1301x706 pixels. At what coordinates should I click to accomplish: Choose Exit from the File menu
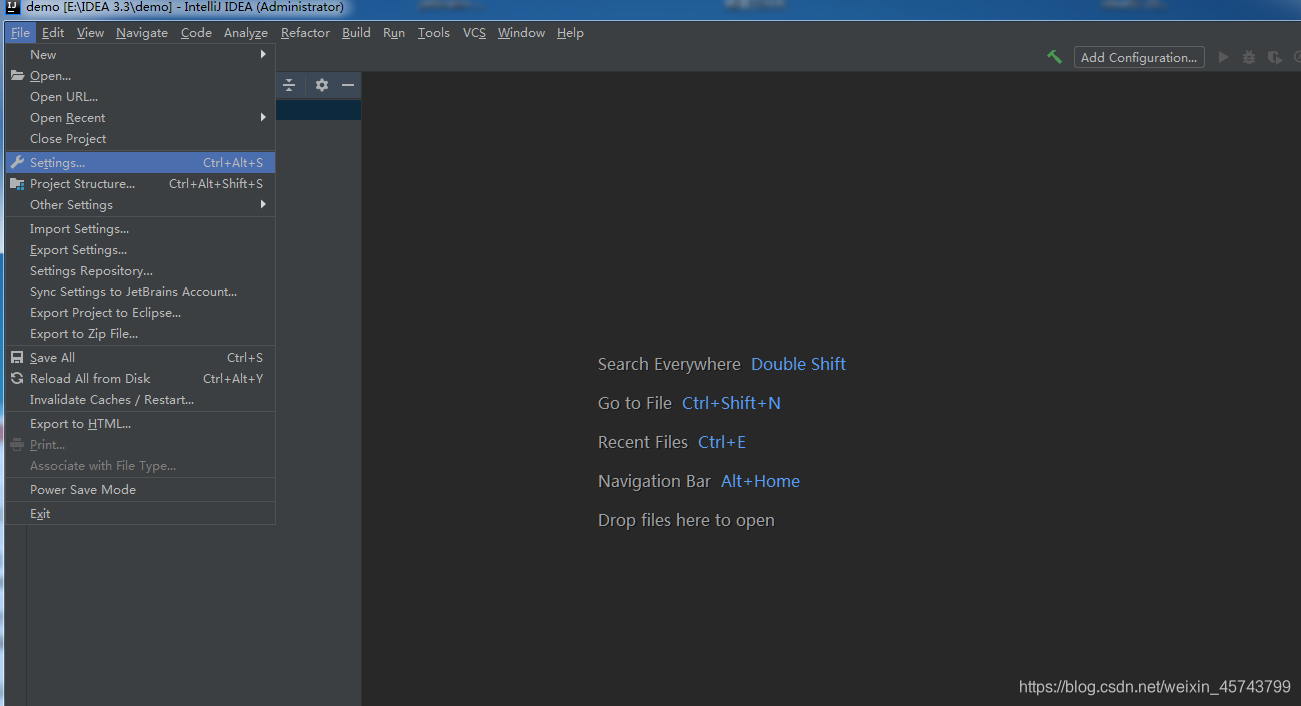[x=140, y=514]
